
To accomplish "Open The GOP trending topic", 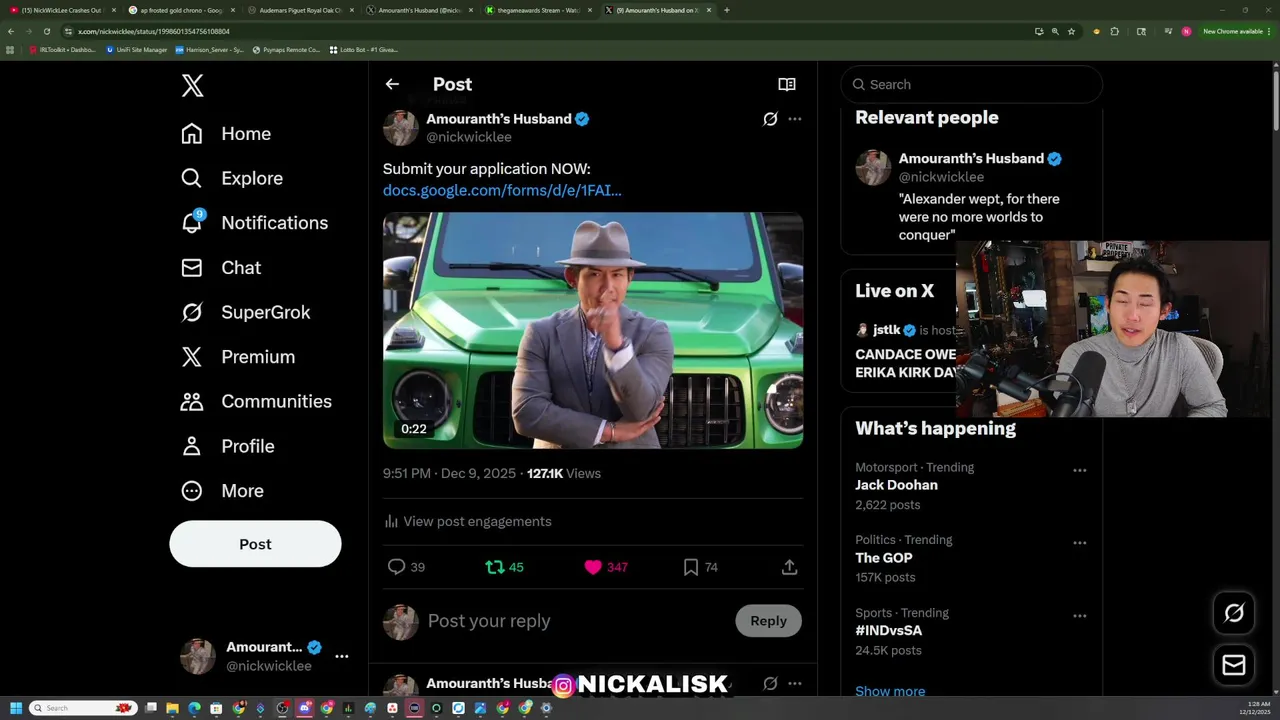I will click(x=883, y=558).
